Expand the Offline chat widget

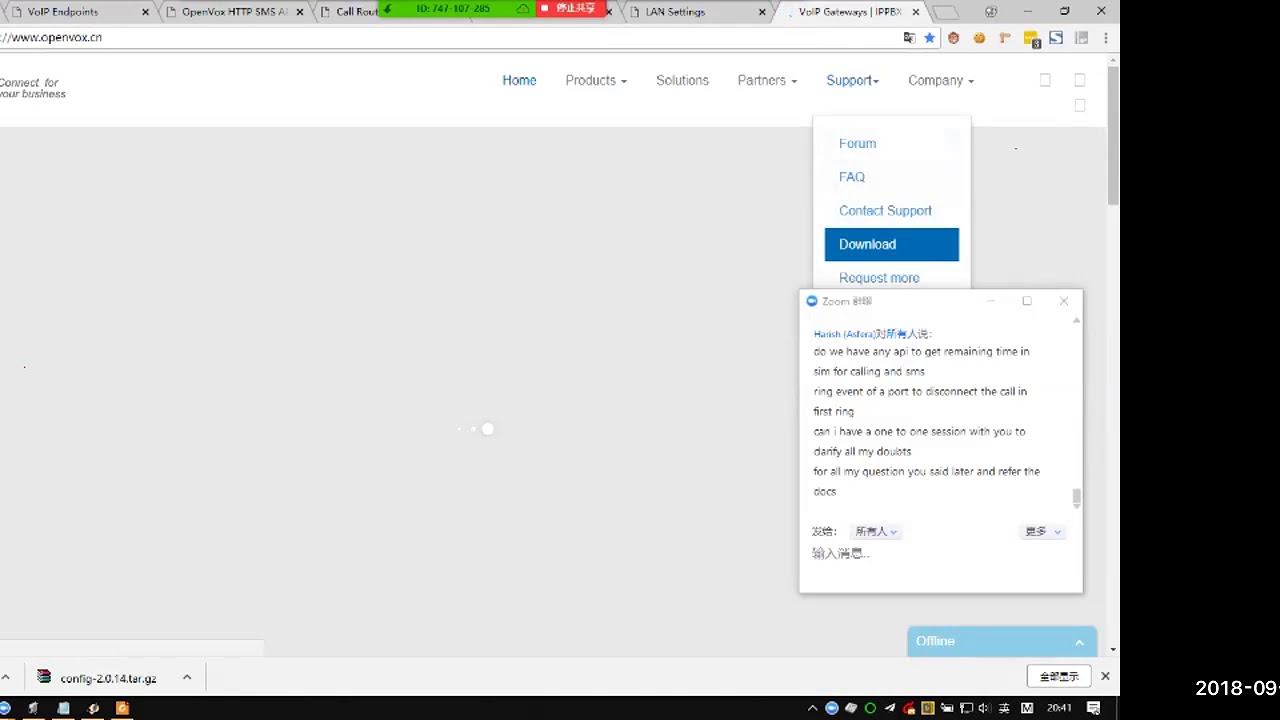(x=1002, y=642)
